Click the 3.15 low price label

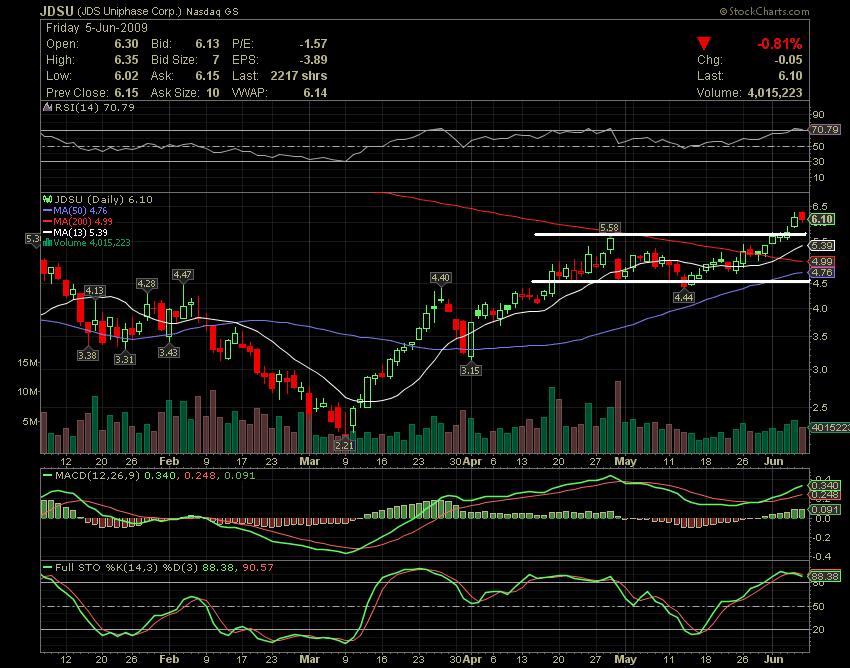(470, 370)
